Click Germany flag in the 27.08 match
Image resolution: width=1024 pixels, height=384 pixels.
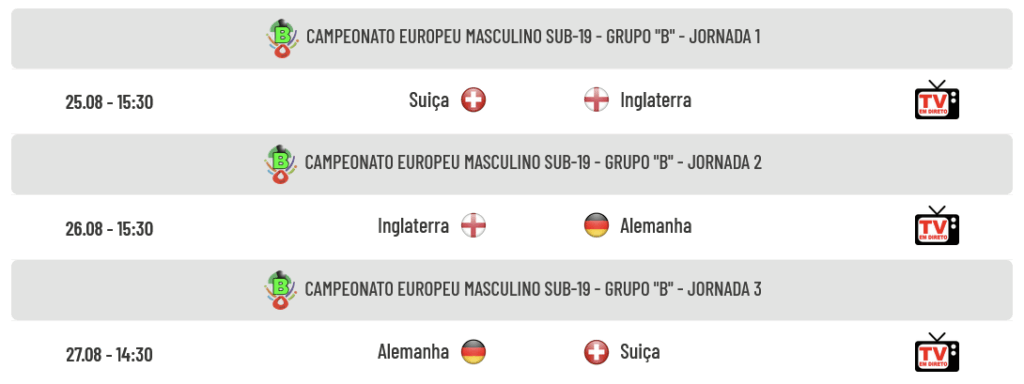(473, 352)
